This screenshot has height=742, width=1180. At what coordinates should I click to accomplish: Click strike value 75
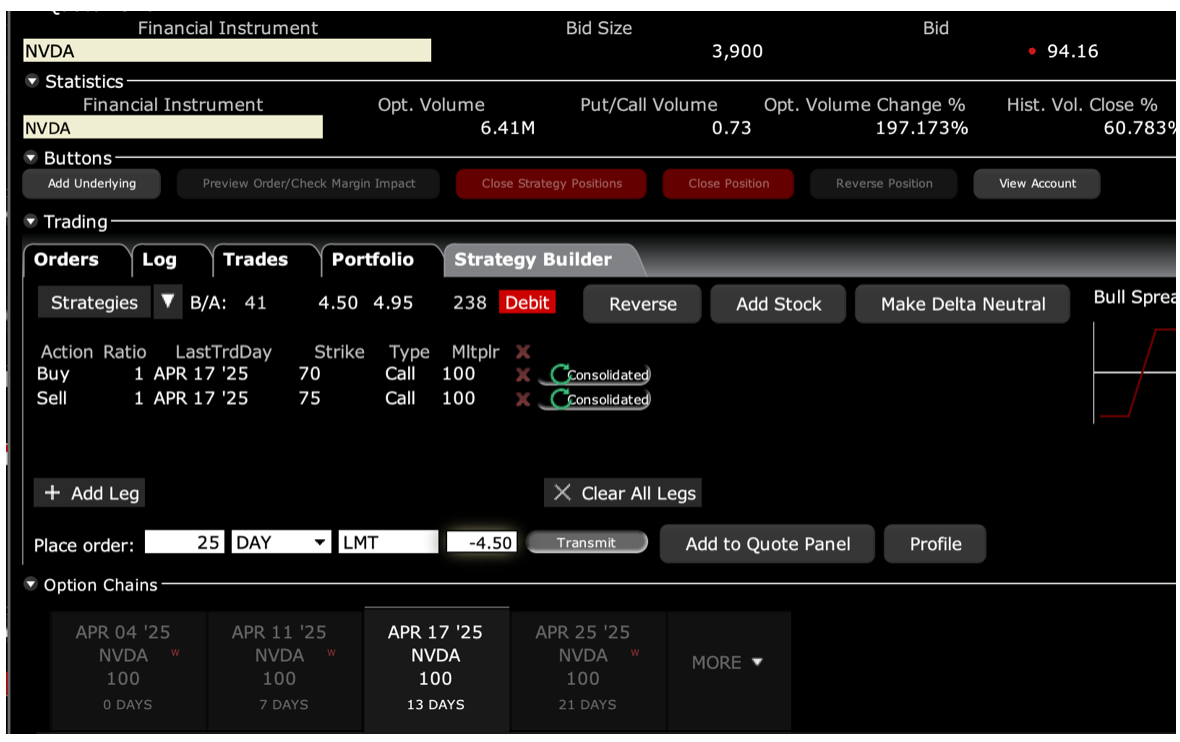[309, 399]
